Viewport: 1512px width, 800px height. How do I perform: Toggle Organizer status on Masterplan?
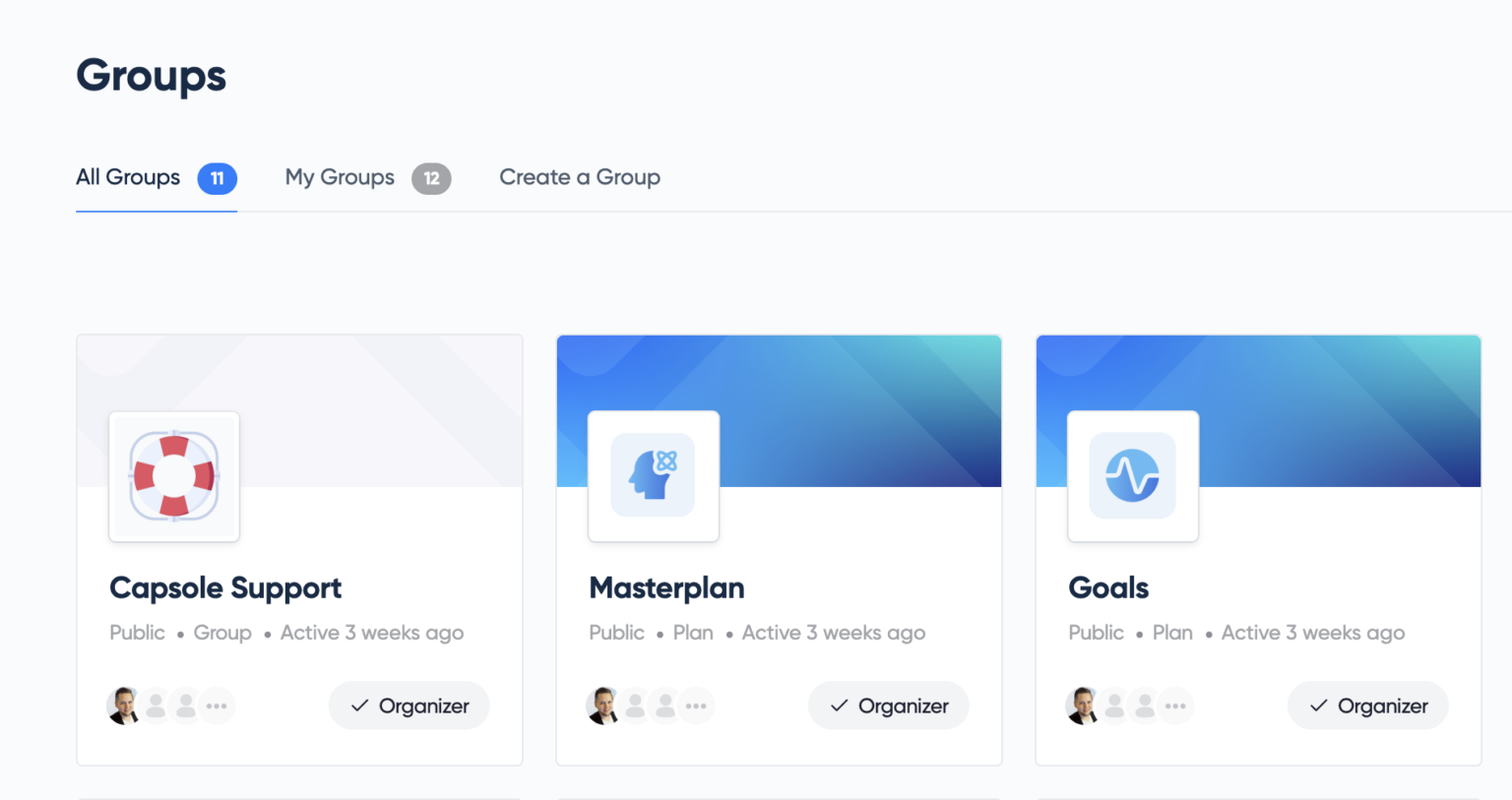(889, 706)
